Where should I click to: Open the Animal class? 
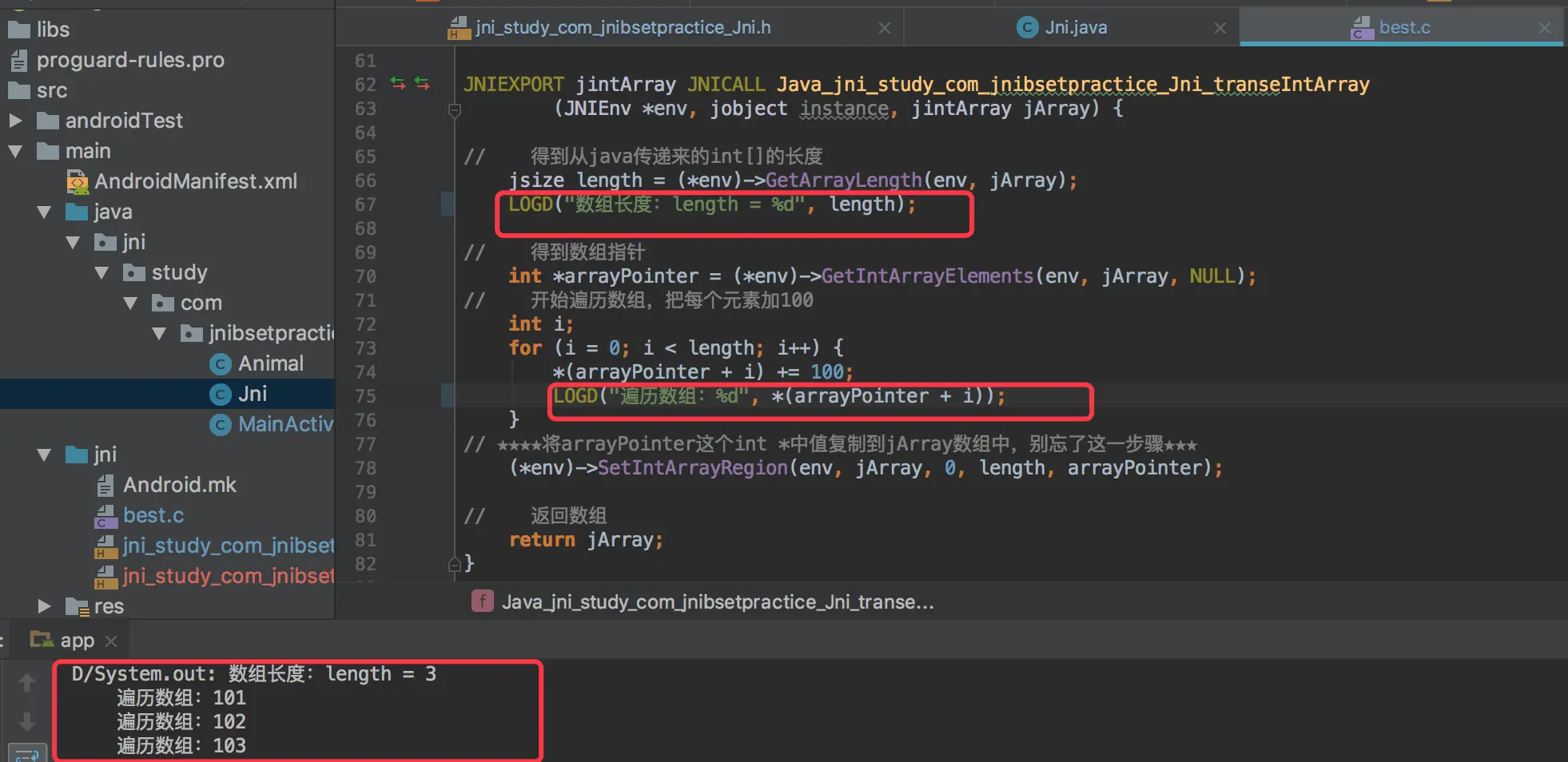coord(271,363)
